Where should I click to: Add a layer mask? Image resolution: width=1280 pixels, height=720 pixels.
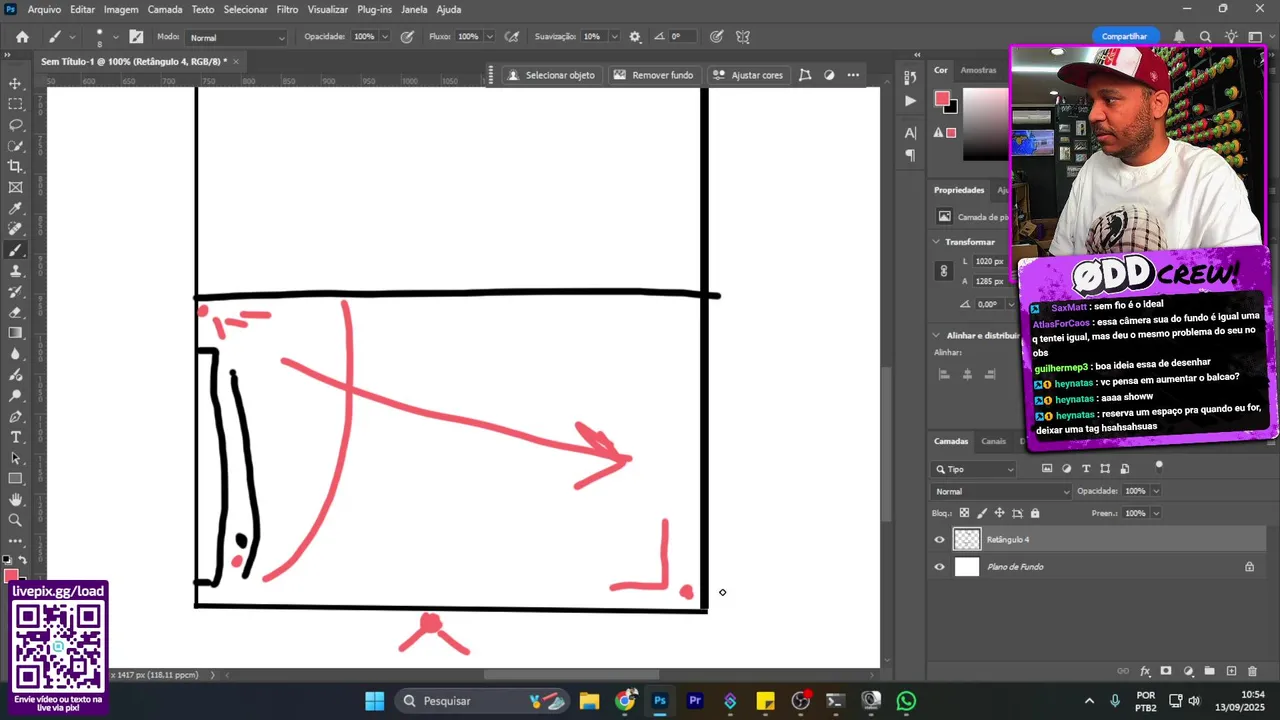[1166, 671]
